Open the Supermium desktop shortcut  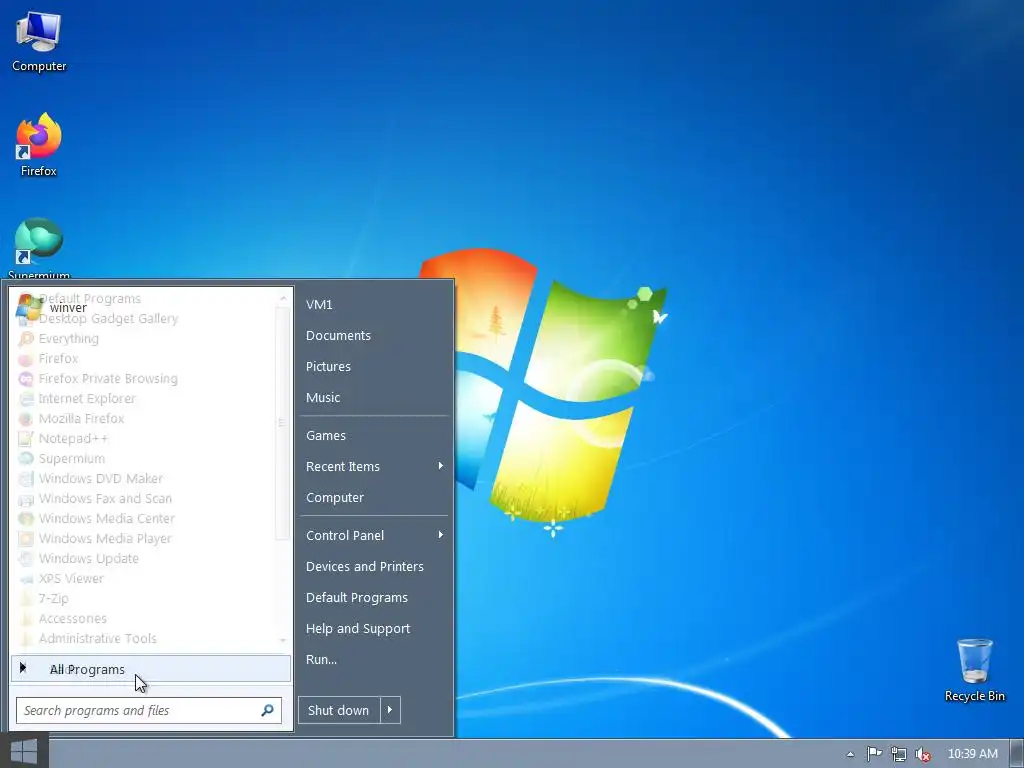[39, 249]
